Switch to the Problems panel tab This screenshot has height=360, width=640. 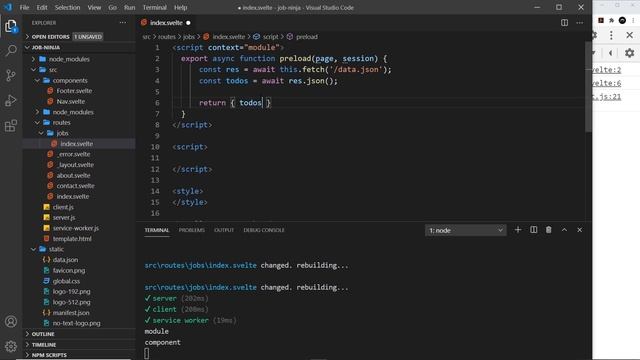(191, 230)
